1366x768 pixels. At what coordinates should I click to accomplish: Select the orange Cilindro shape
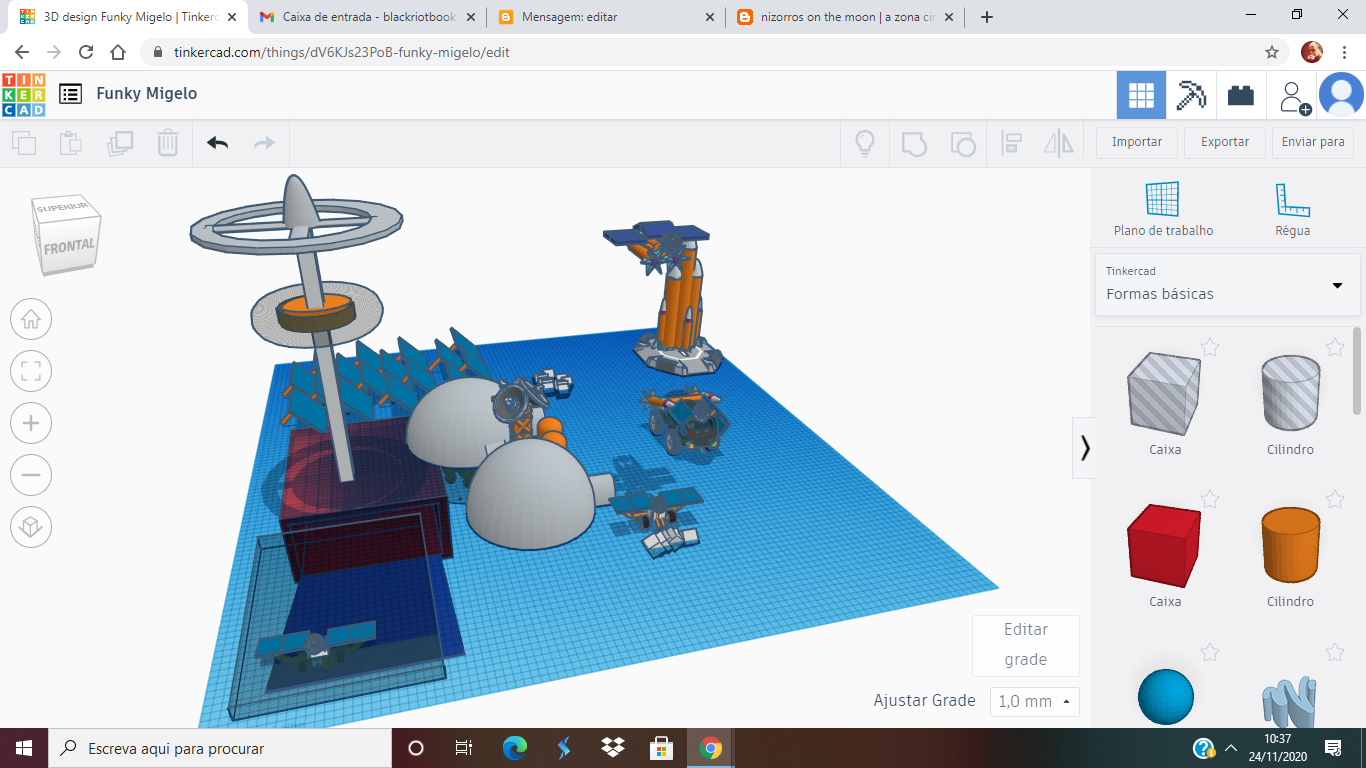[x=1290, y=545]
